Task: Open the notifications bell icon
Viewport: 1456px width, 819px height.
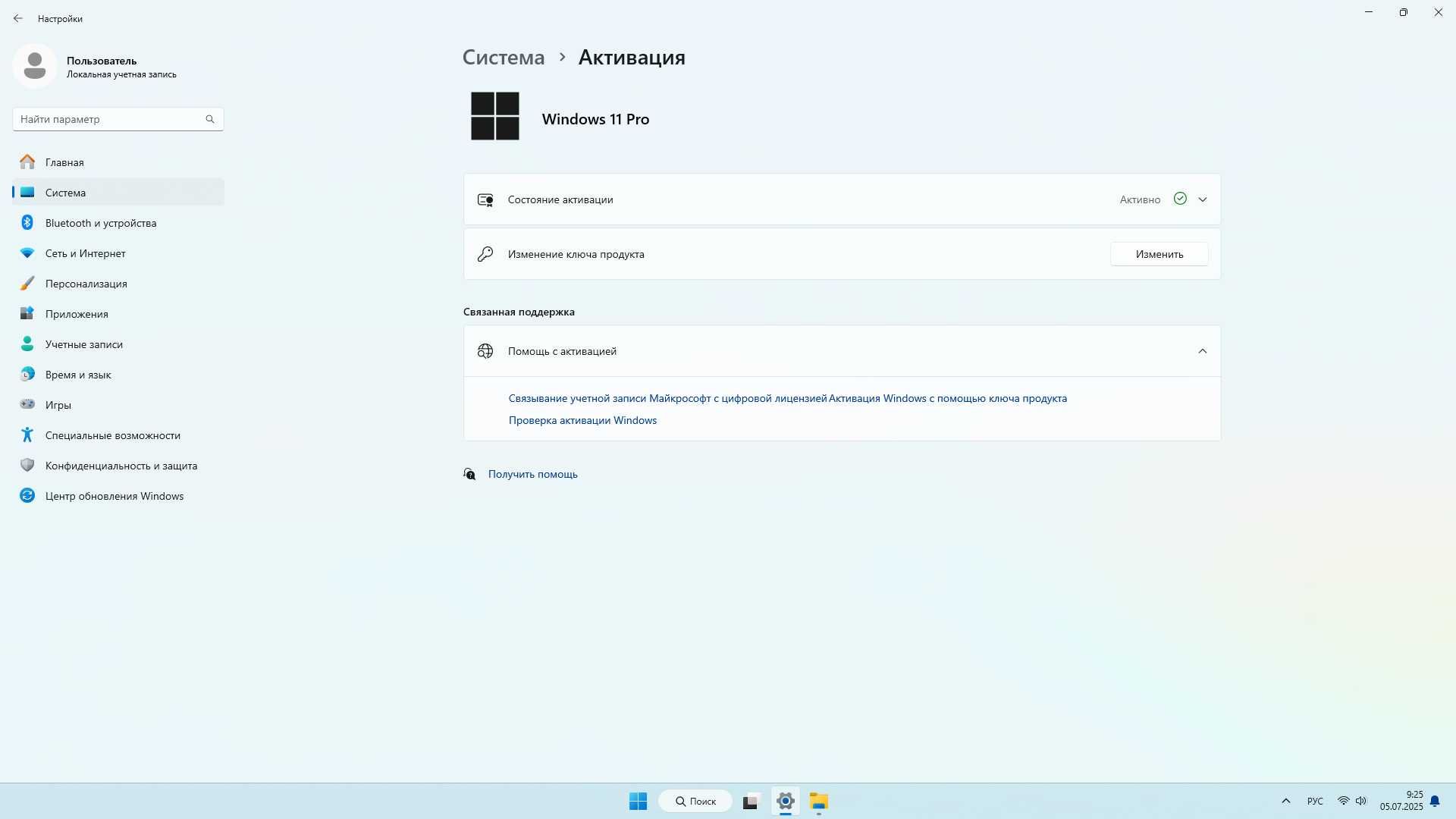Action: coord(1435,801)
